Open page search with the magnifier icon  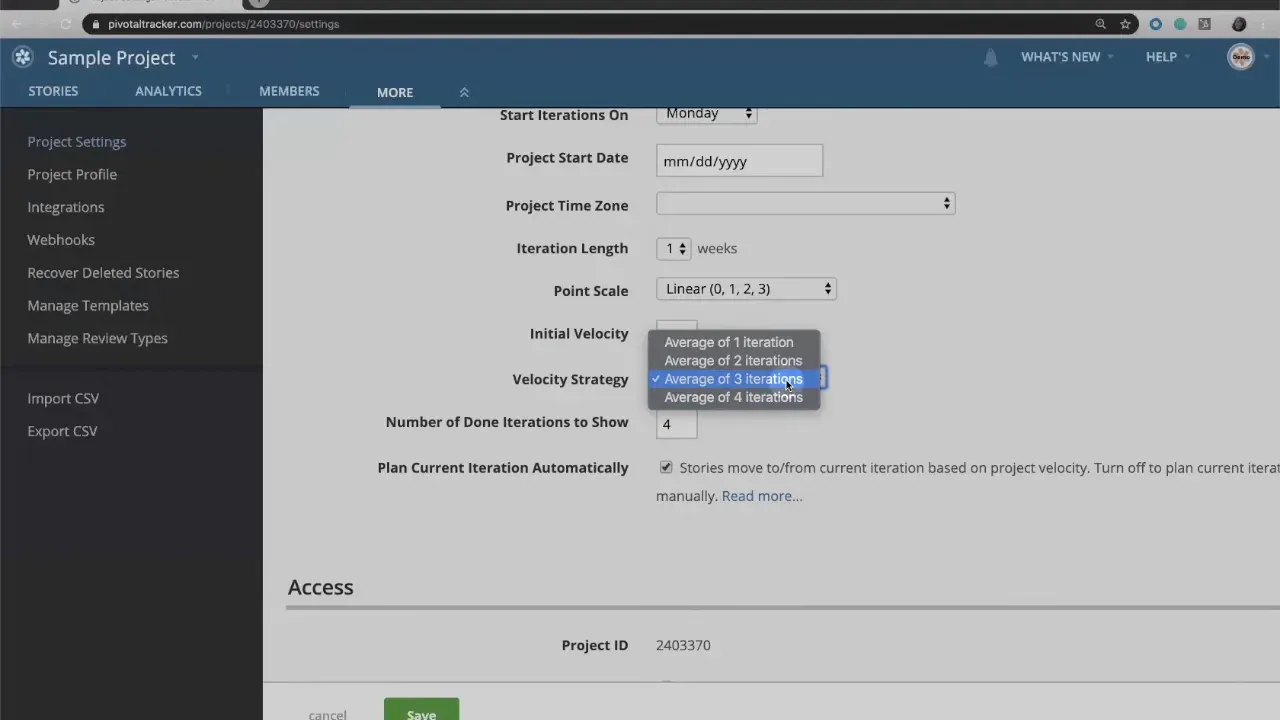click(1101, 23)
